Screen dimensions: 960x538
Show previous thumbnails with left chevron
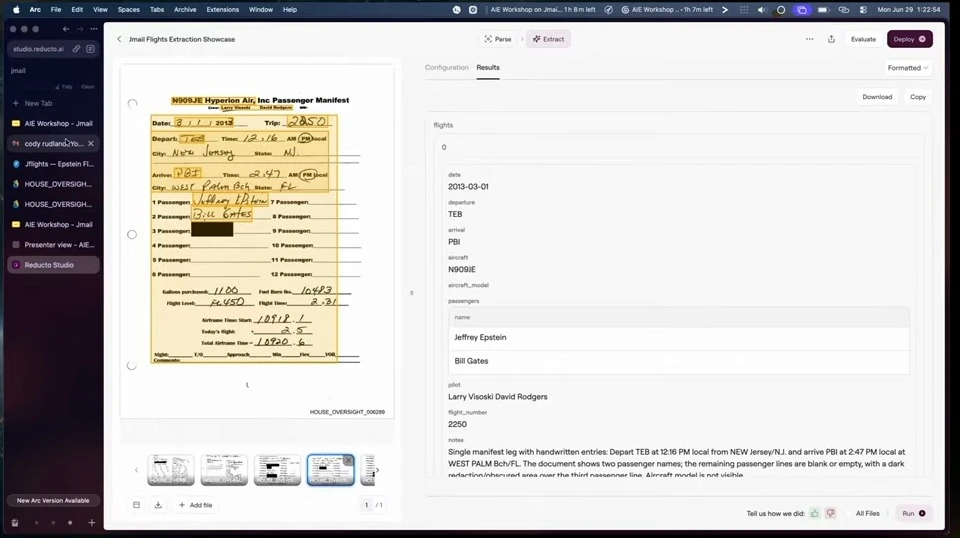[137, 470]
